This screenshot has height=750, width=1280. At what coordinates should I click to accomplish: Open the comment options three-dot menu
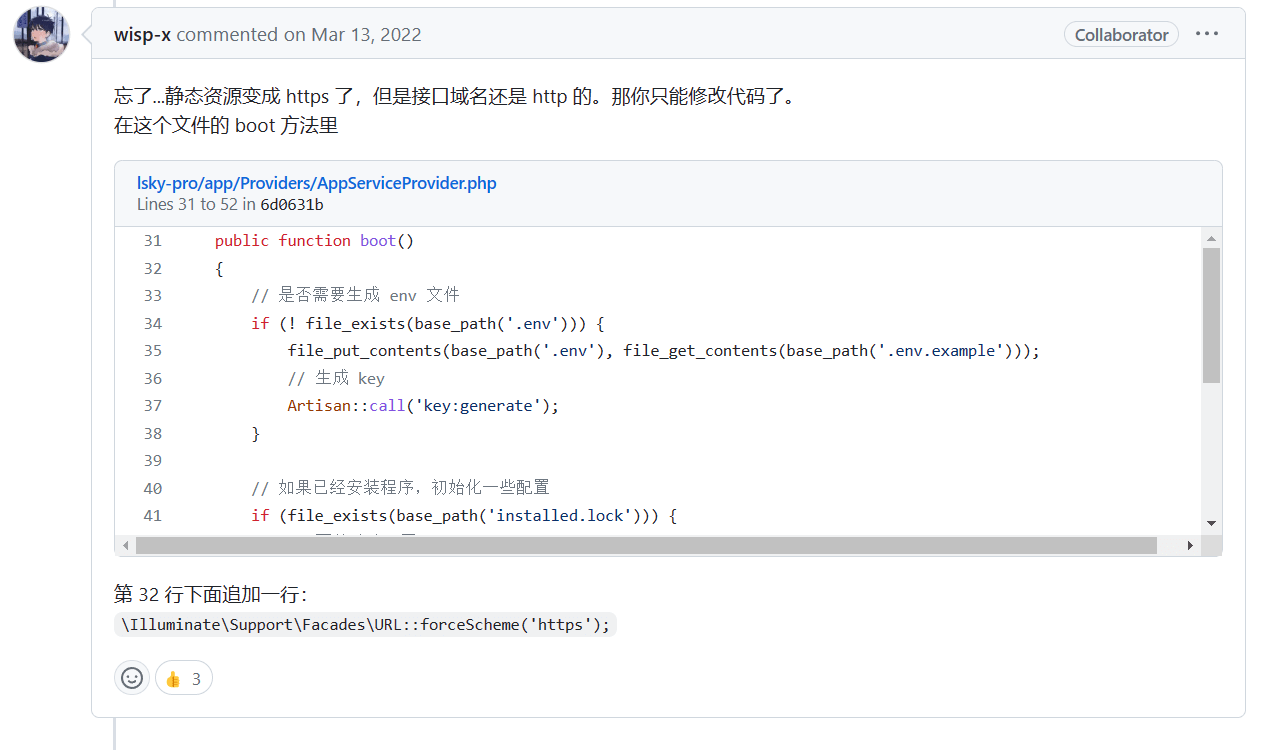coord(1207,34)
